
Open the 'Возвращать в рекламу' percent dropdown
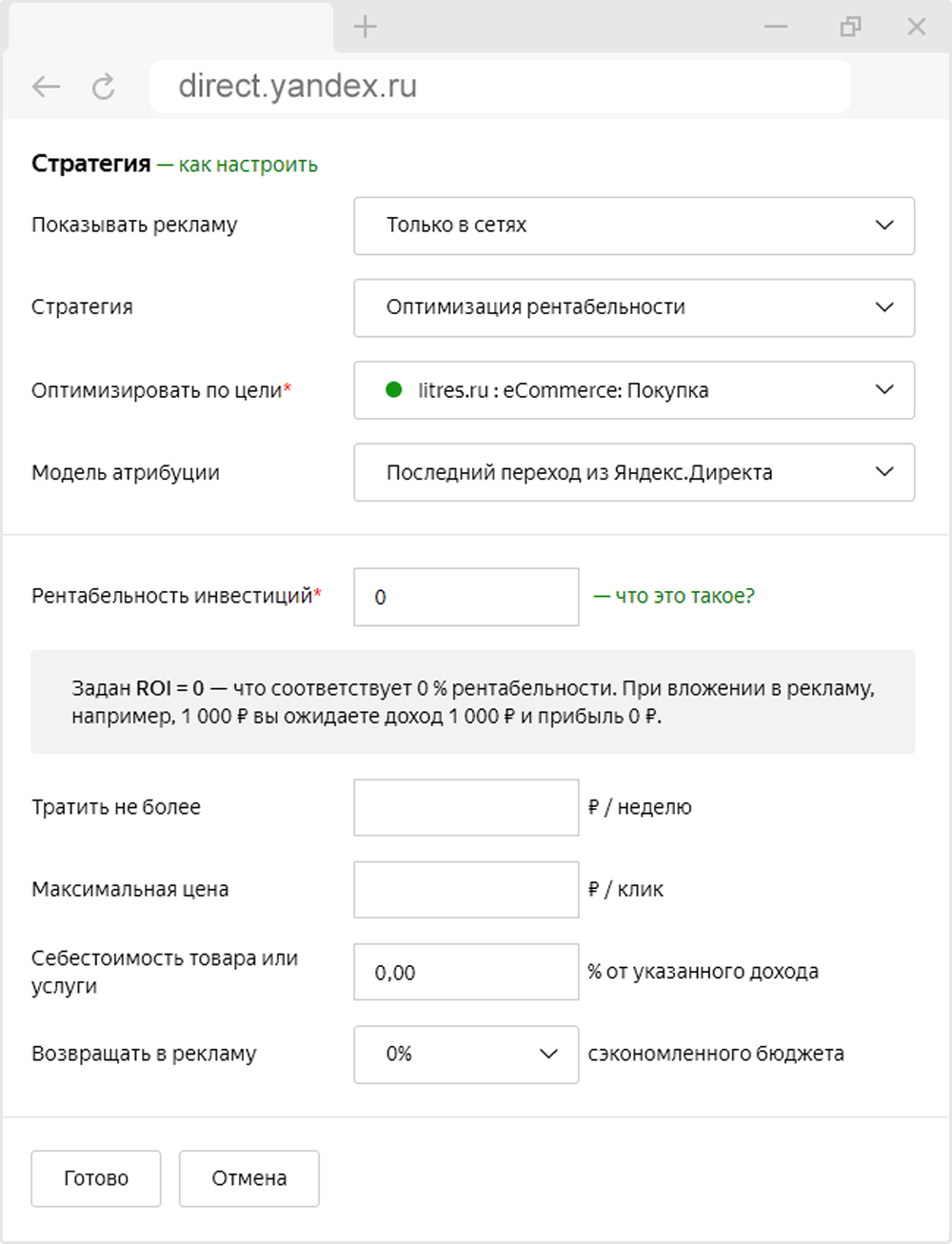coord(466,1054)
